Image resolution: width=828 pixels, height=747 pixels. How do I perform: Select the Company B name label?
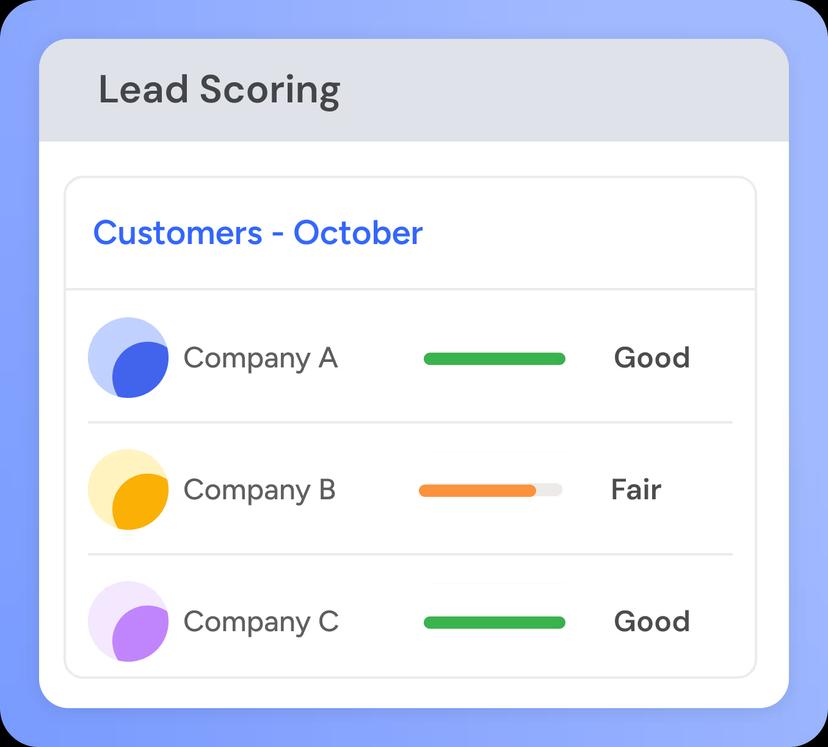[259, 490]
